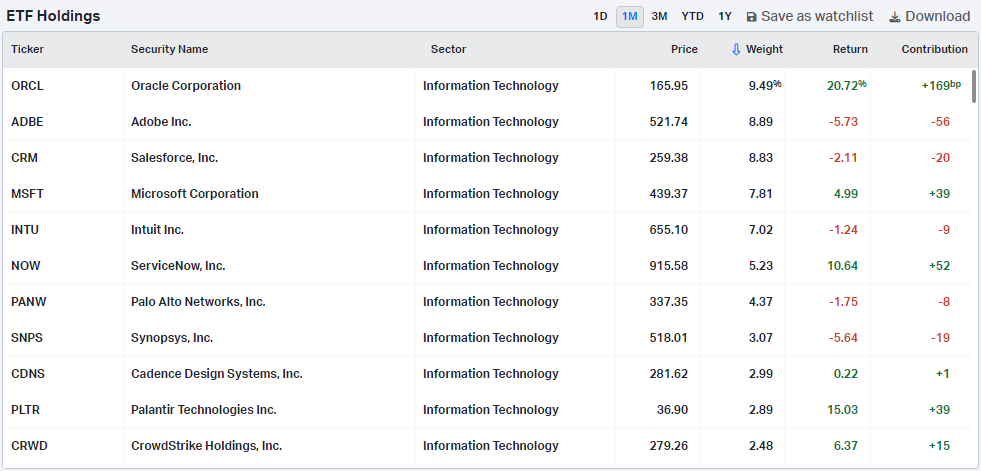Sort by Ticker column header
This screenshot has width=981, height=471.
point(28,49)
